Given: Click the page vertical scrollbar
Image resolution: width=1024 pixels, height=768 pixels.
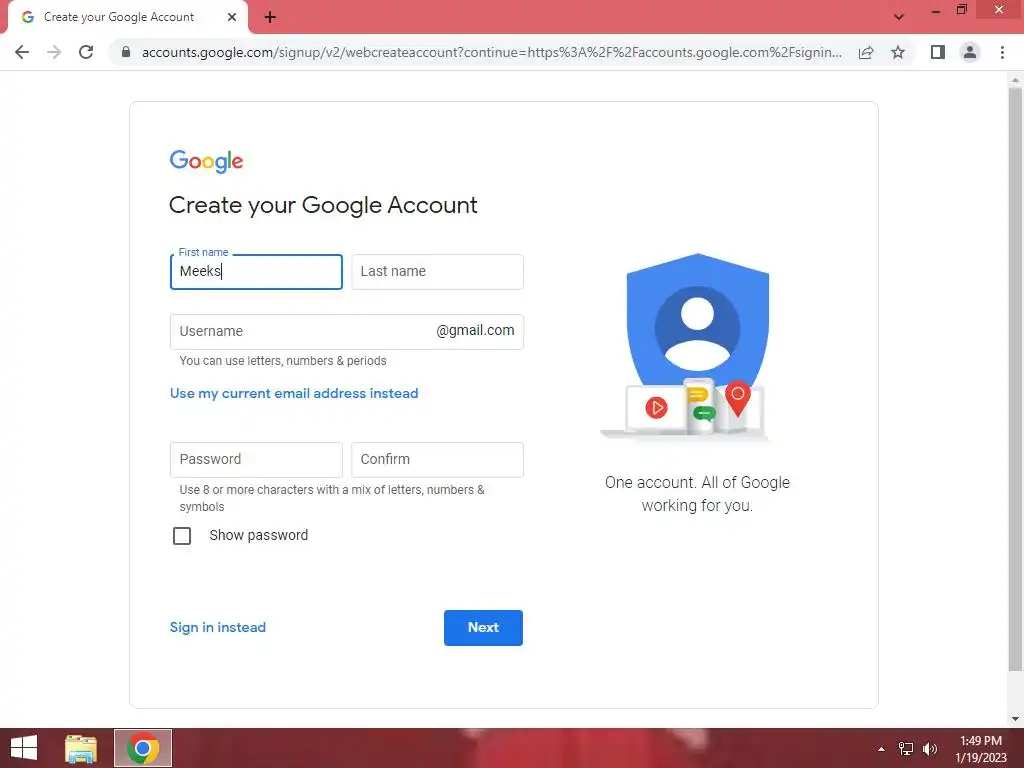Looking at the screenshot, I should [x=1015, y=379].
